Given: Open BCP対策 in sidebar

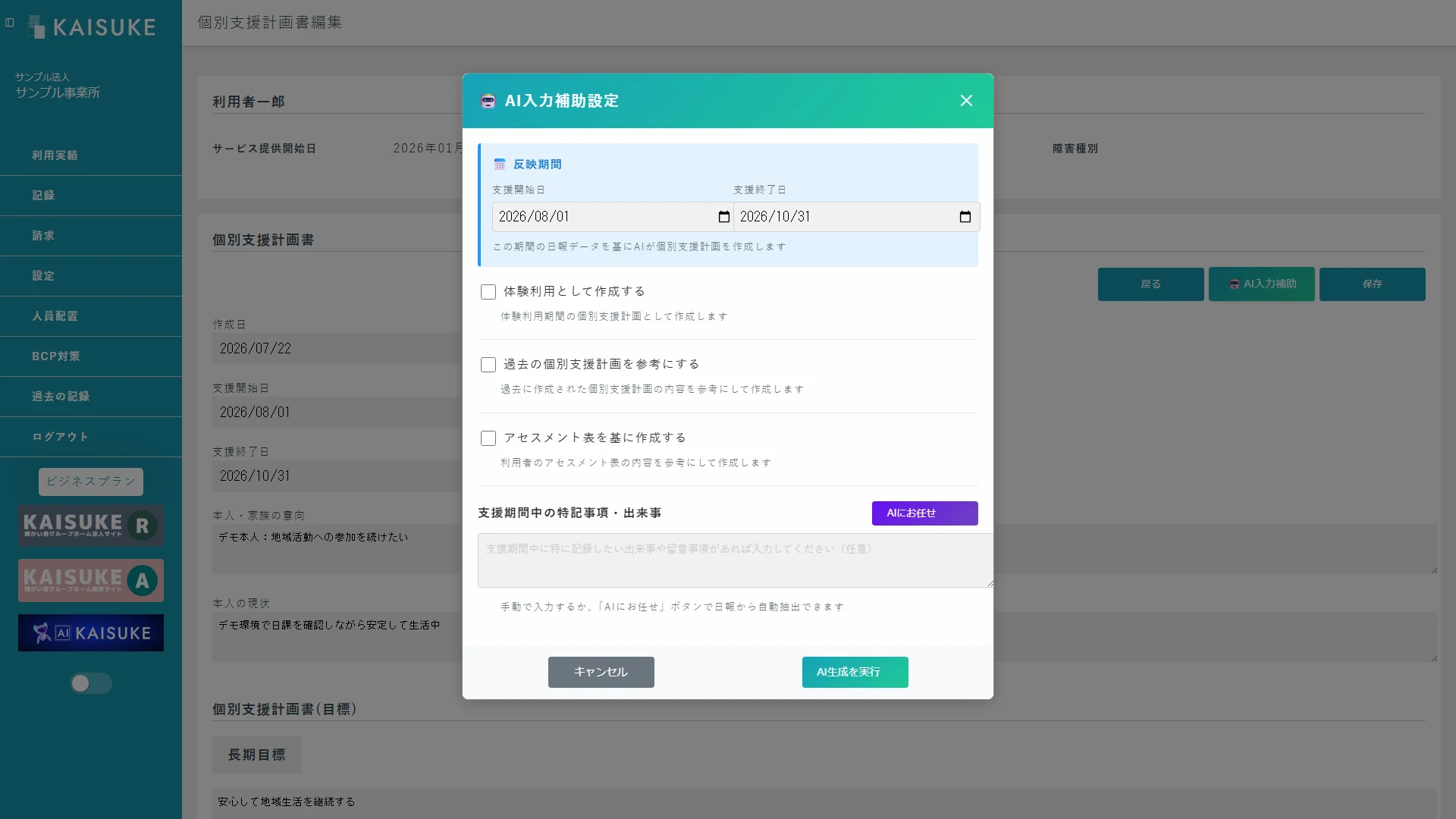Looking at the screenshot, I should pyautogui.click(x=91, y=356).
